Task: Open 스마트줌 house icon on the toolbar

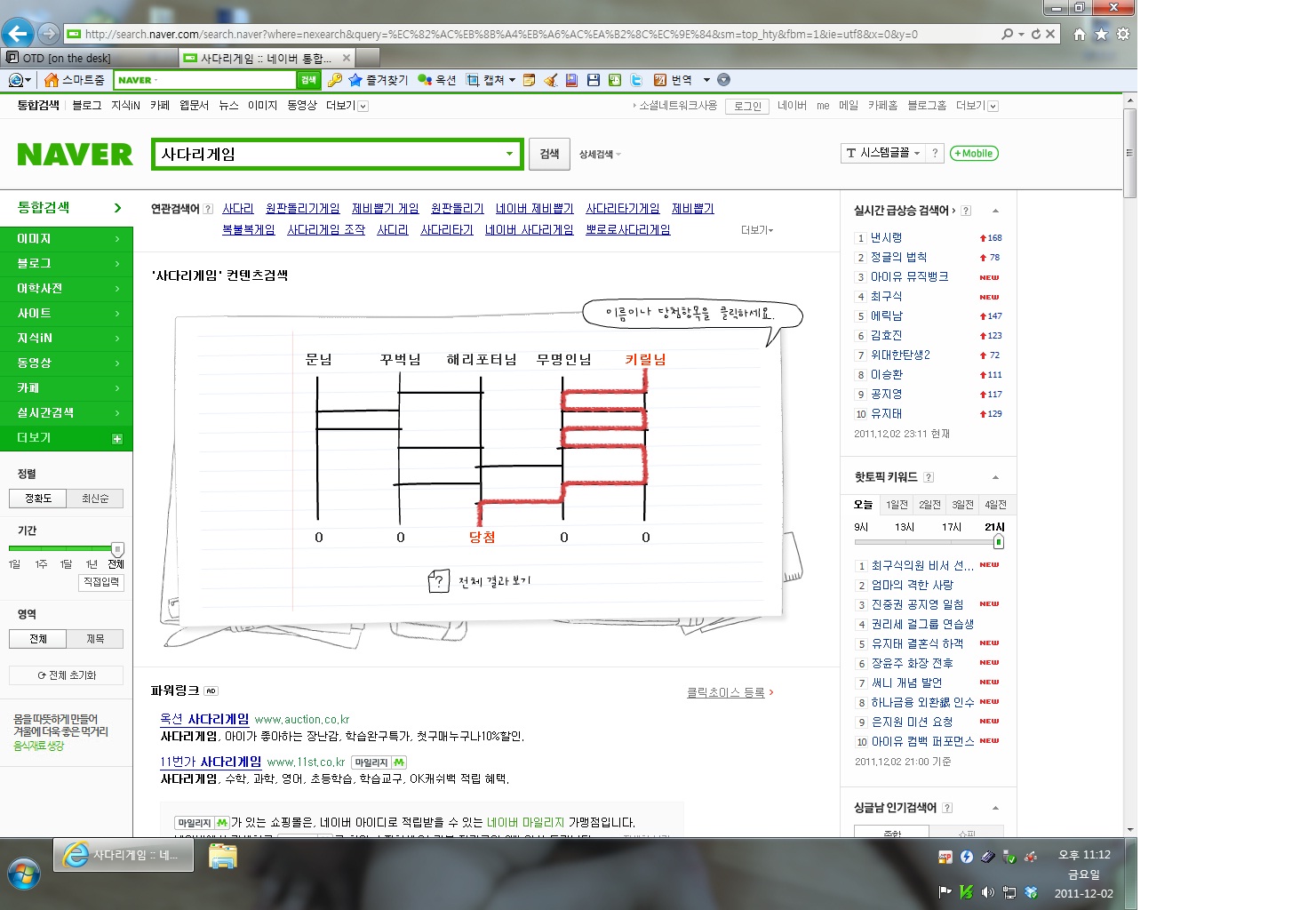Action: [75, 80]
